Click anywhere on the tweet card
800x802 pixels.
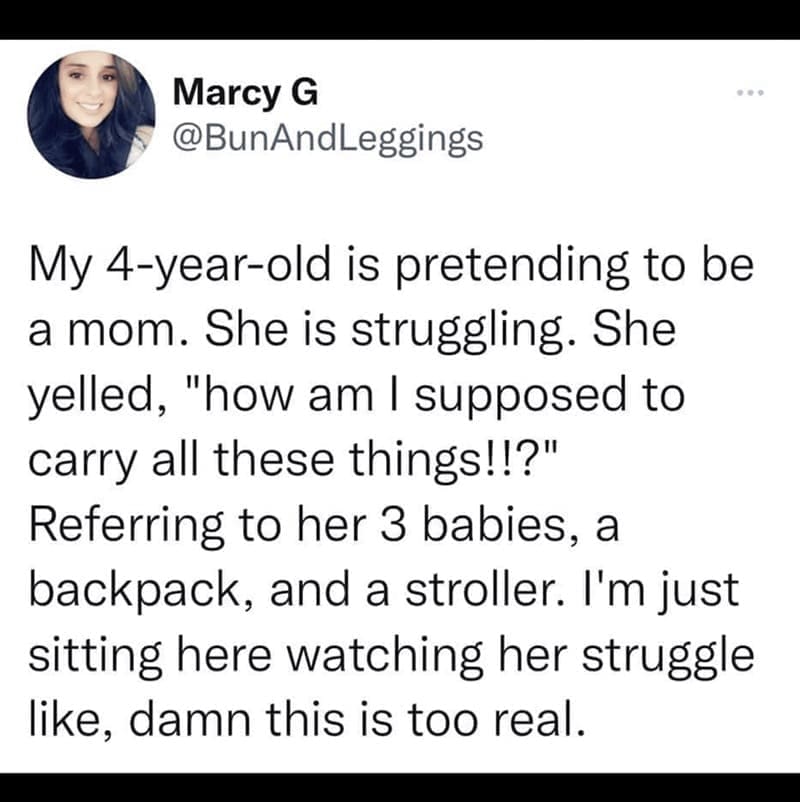click(400, 400)
